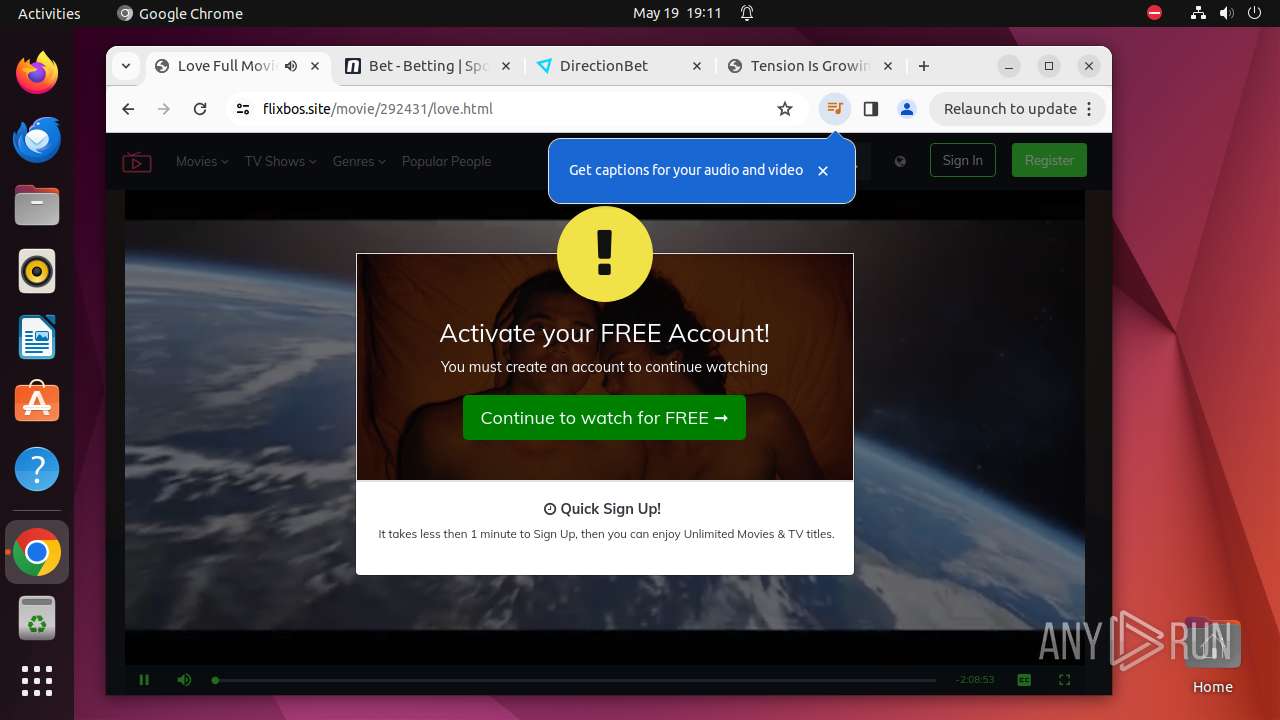Launch LibreOffice Writer from the dock
The height and width of the screenshot is (720, 1280).
37,337
